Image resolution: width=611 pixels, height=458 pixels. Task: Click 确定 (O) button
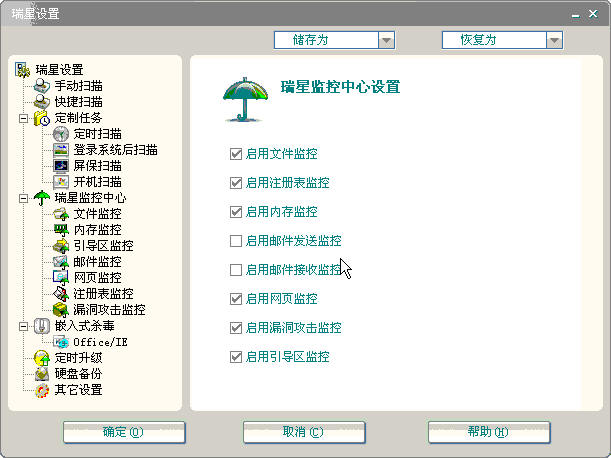coord(124,432)
